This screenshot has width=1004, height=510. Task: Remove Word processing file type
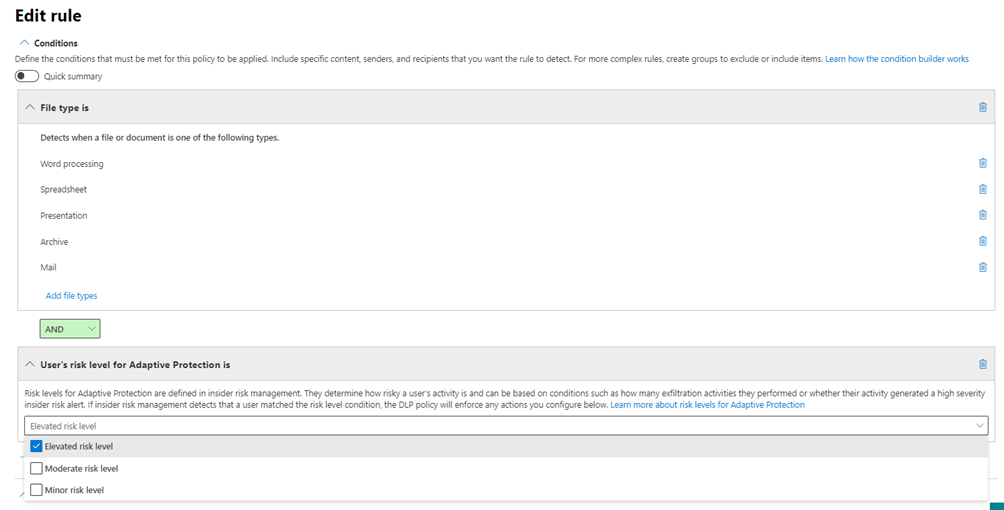(982, 163)
